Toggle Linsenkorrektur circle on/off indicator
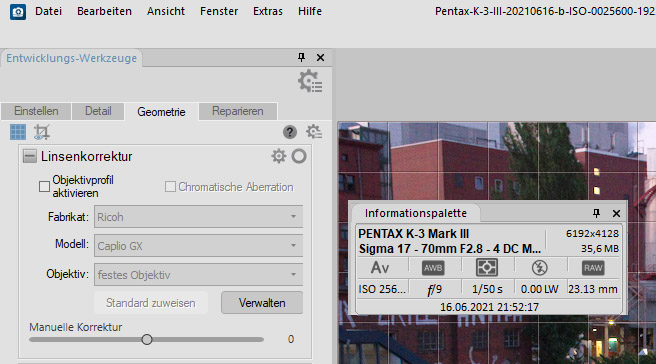 [x=299, y=156]
